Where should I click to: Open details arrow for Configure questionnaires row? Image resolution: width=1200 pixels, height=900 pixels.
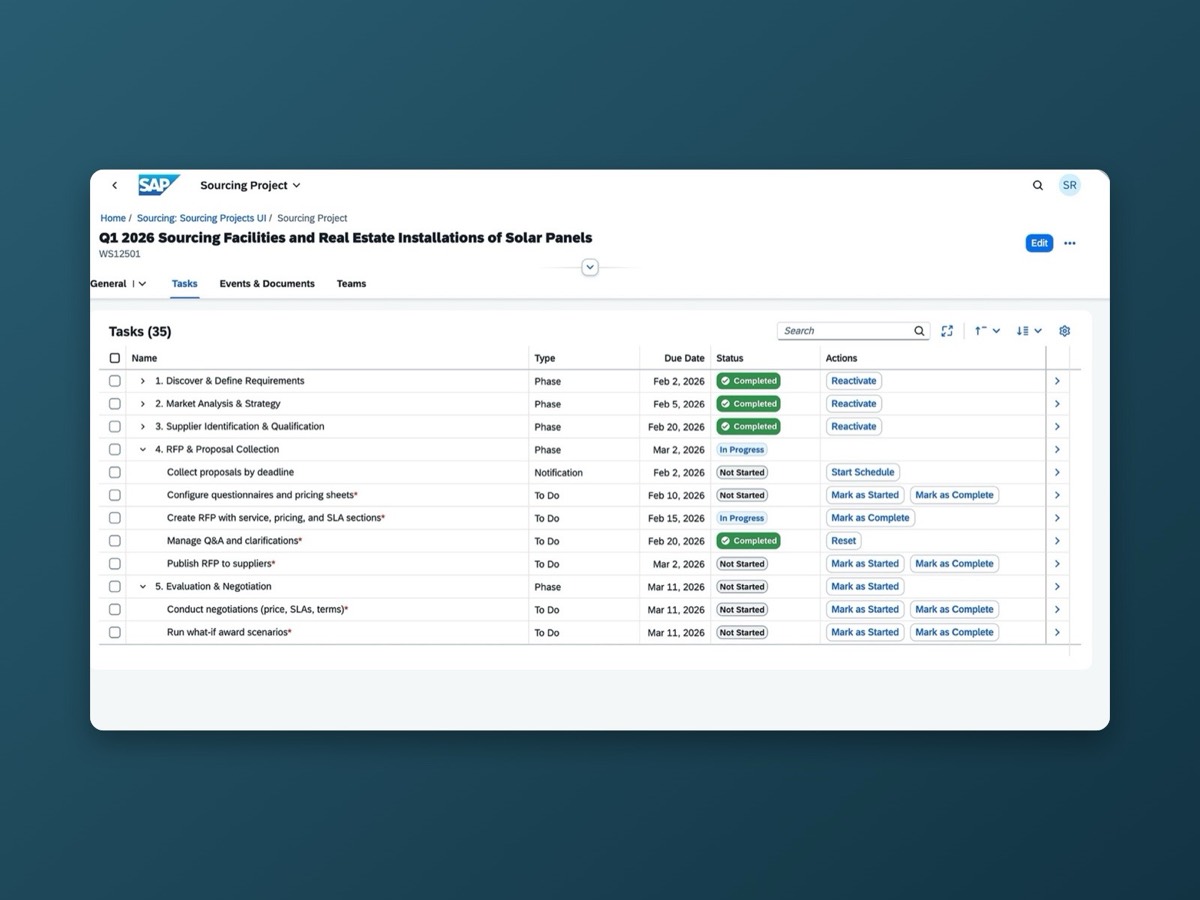click(x=1057, y=495)
